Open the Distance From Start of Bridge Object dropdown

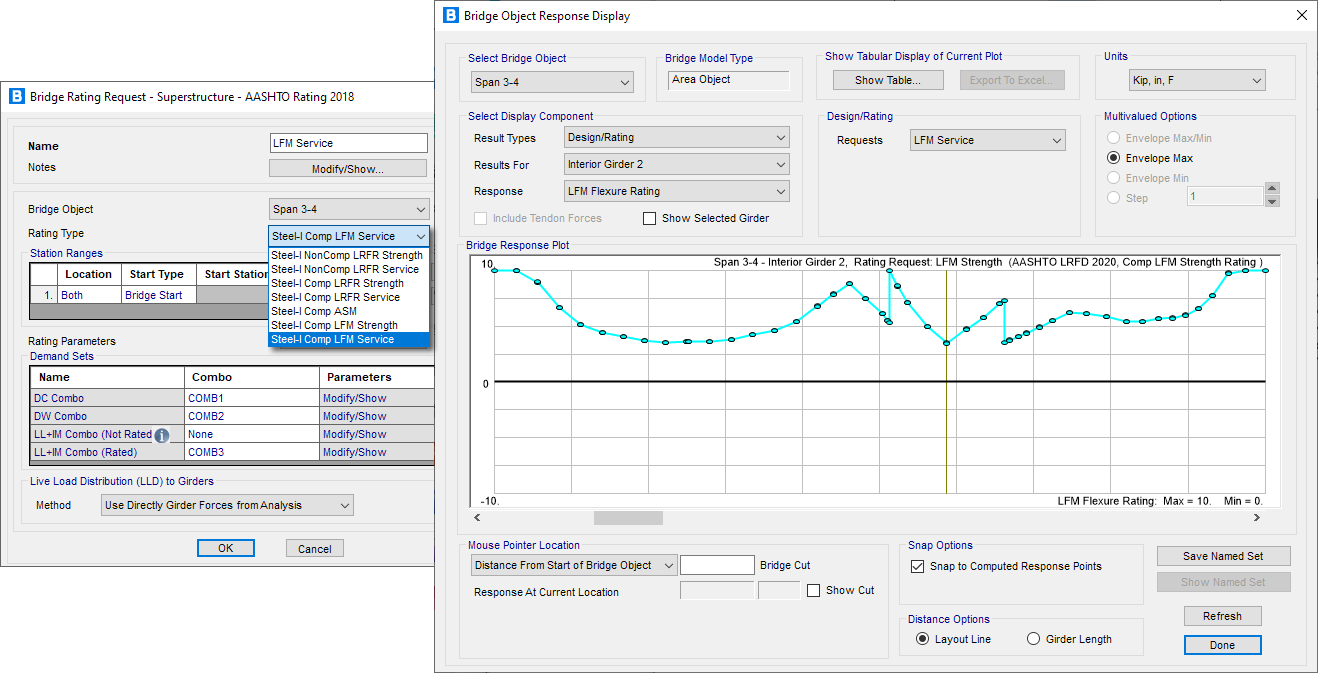574,565
